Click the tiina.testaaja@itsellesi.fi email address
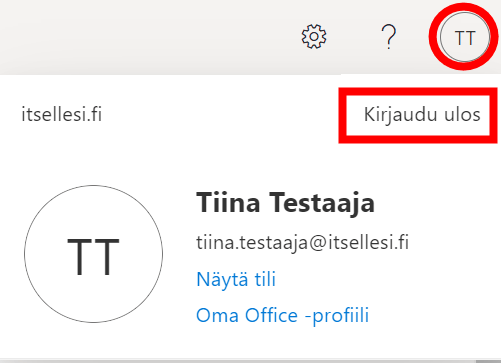Image resolution: width=501 pixels, height=363 pixels. pyautogui.click(x=302, y=242)
